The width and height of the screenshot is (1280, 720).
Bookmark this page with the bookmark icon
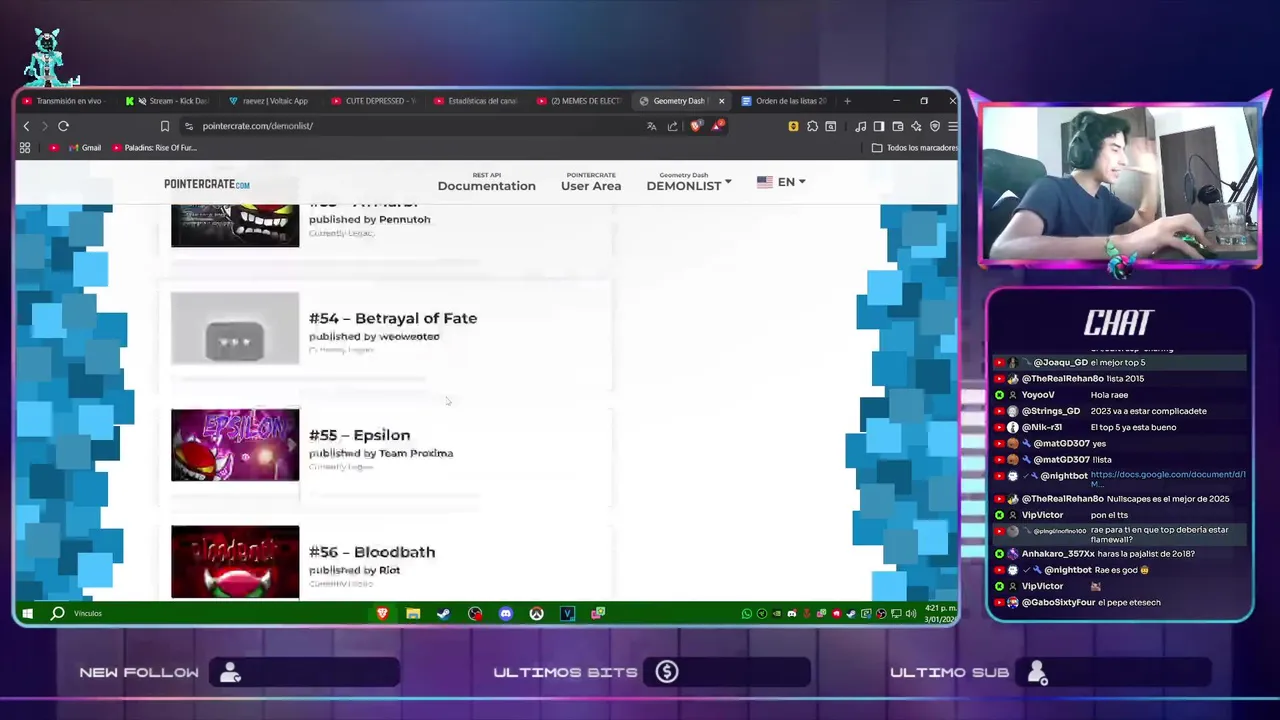(x=165, y=126)
